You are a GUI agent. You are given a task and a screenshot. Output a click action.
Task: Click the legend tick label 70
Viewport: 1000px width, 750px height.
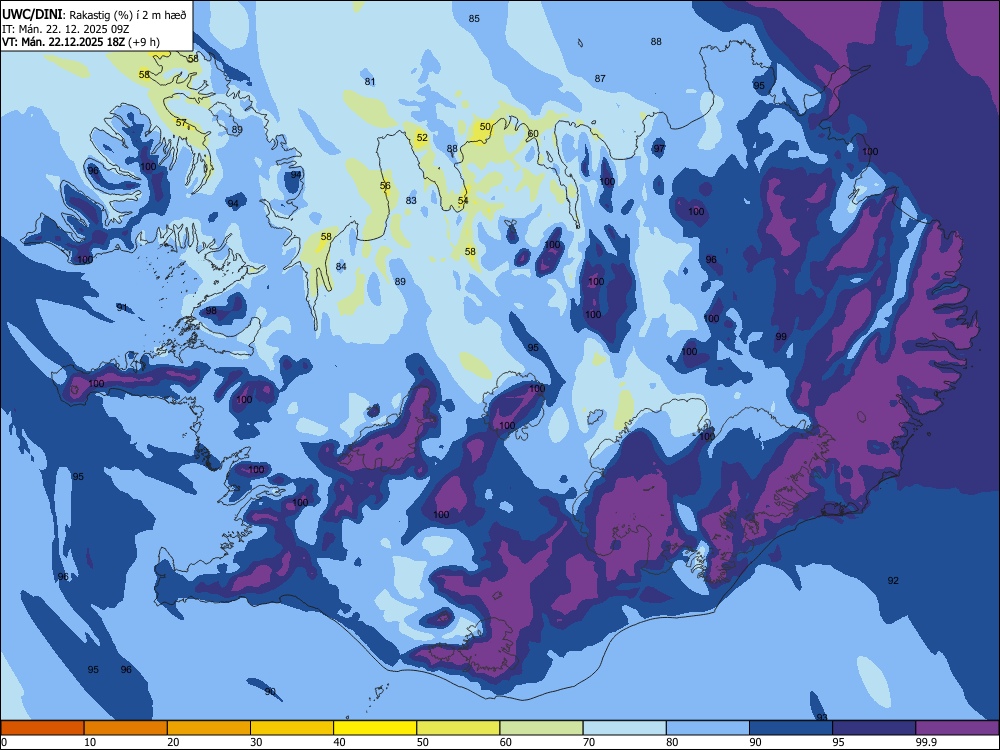coord(589,742)
